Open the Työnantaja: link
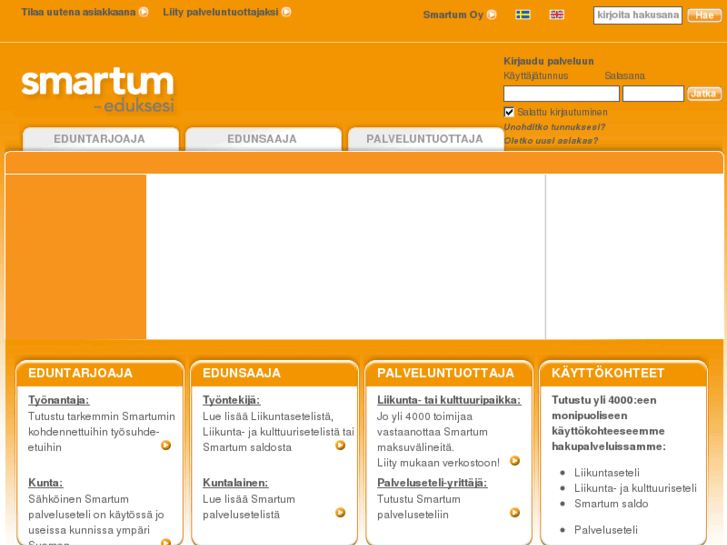Screen dimensions: 727x545 click(x=58, y=400)
